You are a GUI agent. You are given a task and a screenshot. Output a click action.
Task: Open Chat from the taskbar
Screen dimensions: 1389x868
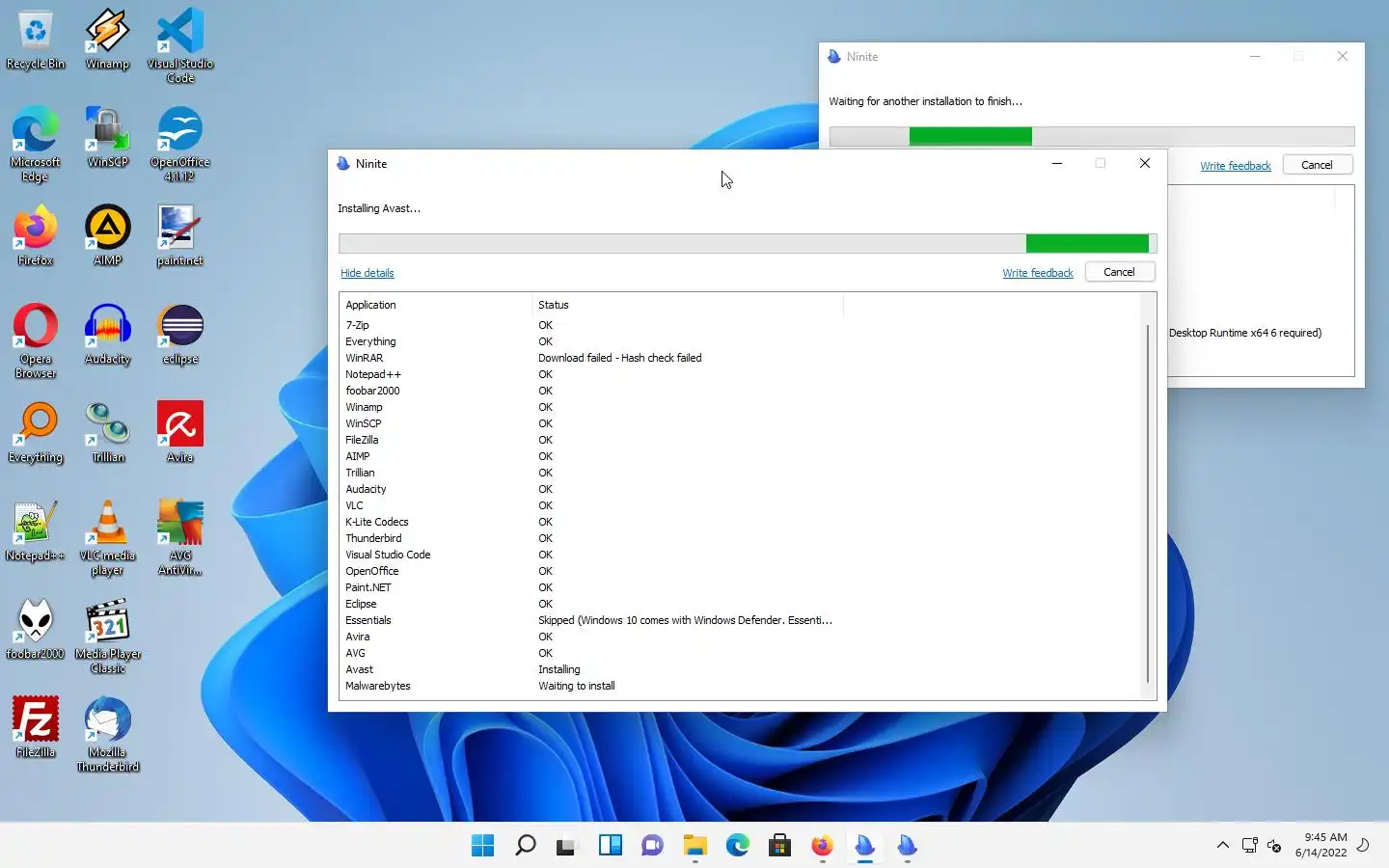[652, 846]
